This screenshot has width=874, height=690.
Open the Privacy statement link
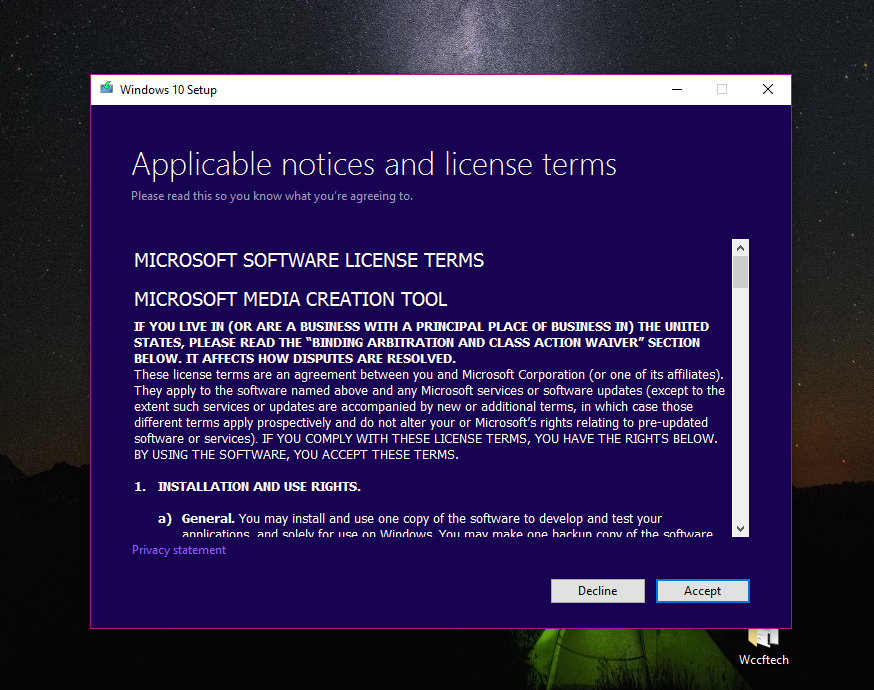tap(179, 550)
